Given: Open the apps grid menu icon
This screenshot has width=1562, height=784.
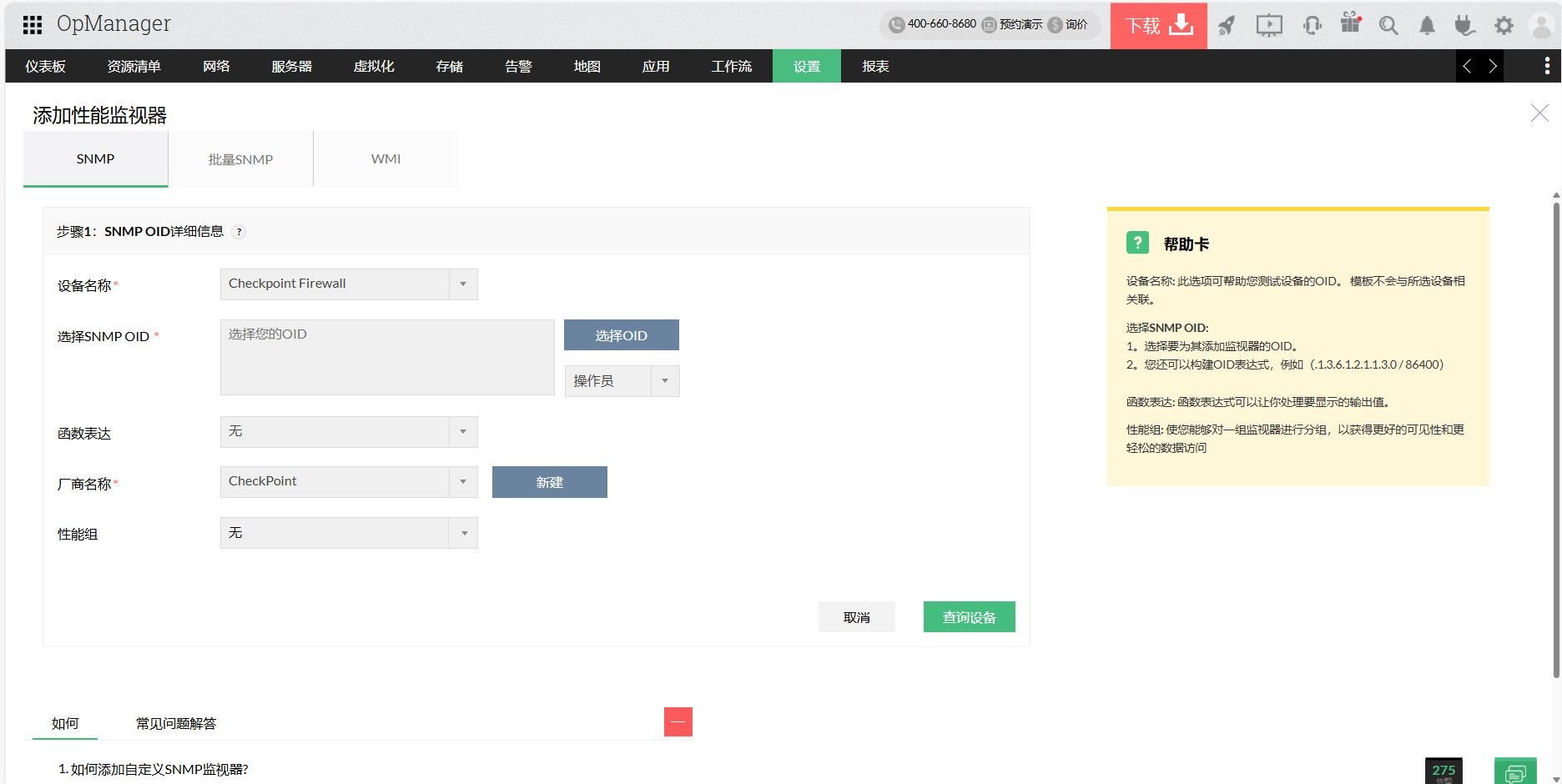Looking at the screenshot, I should tap(33, 25).
